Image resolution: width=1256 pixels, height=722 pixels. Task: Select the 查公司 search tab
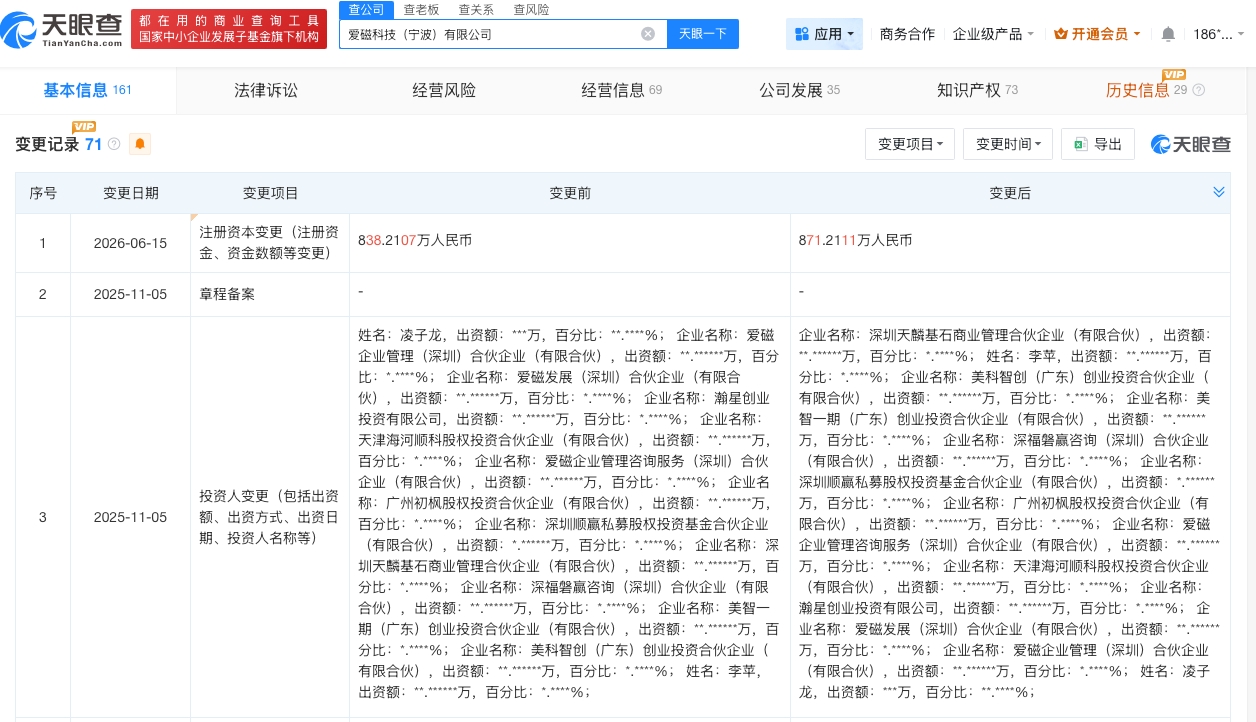point(366,9)
